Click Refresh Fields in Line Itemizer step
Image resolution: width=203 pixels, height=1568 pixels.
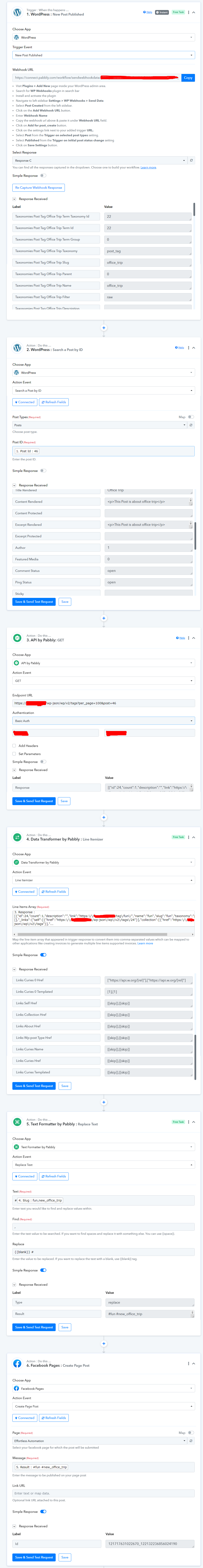click(x=54, y=892)
